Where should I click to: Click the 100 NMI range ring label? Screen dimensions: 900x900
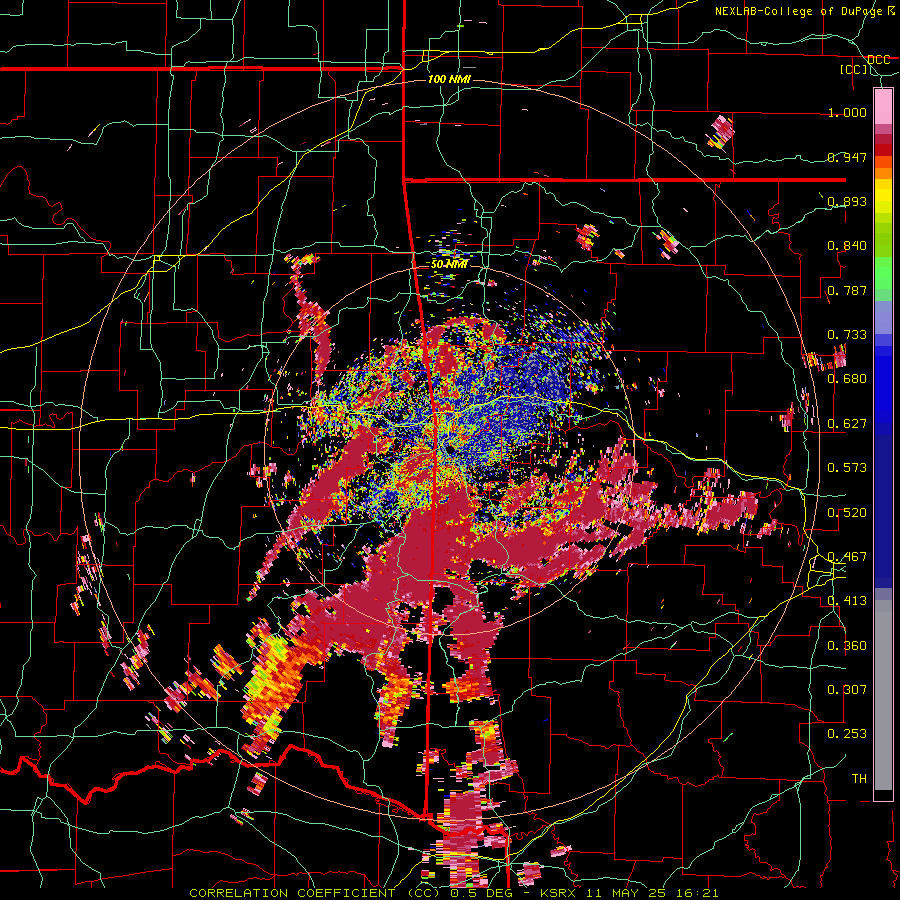449,79
